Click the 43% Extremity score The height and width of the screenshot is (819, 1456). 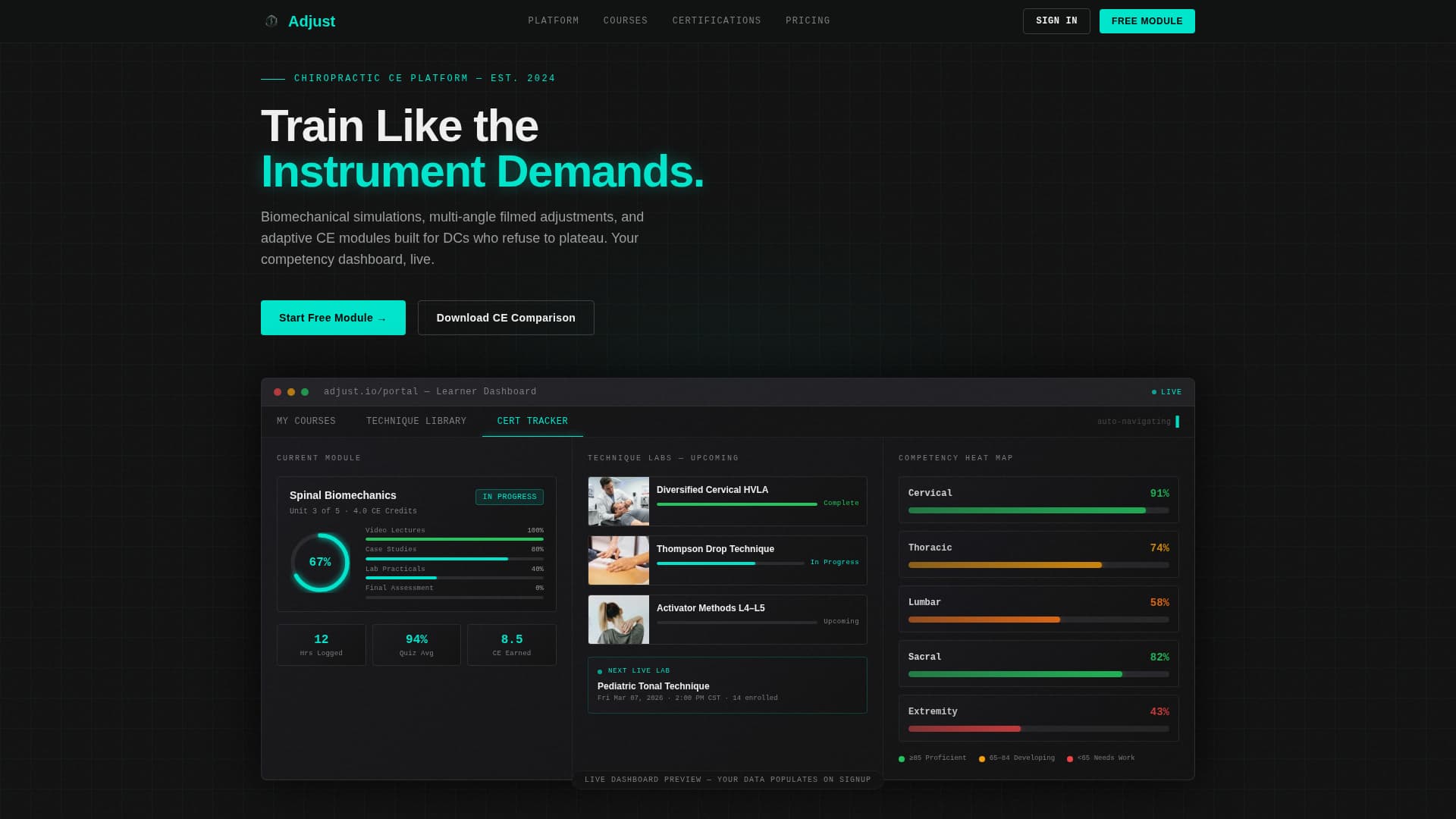[x=1159, y=712]
